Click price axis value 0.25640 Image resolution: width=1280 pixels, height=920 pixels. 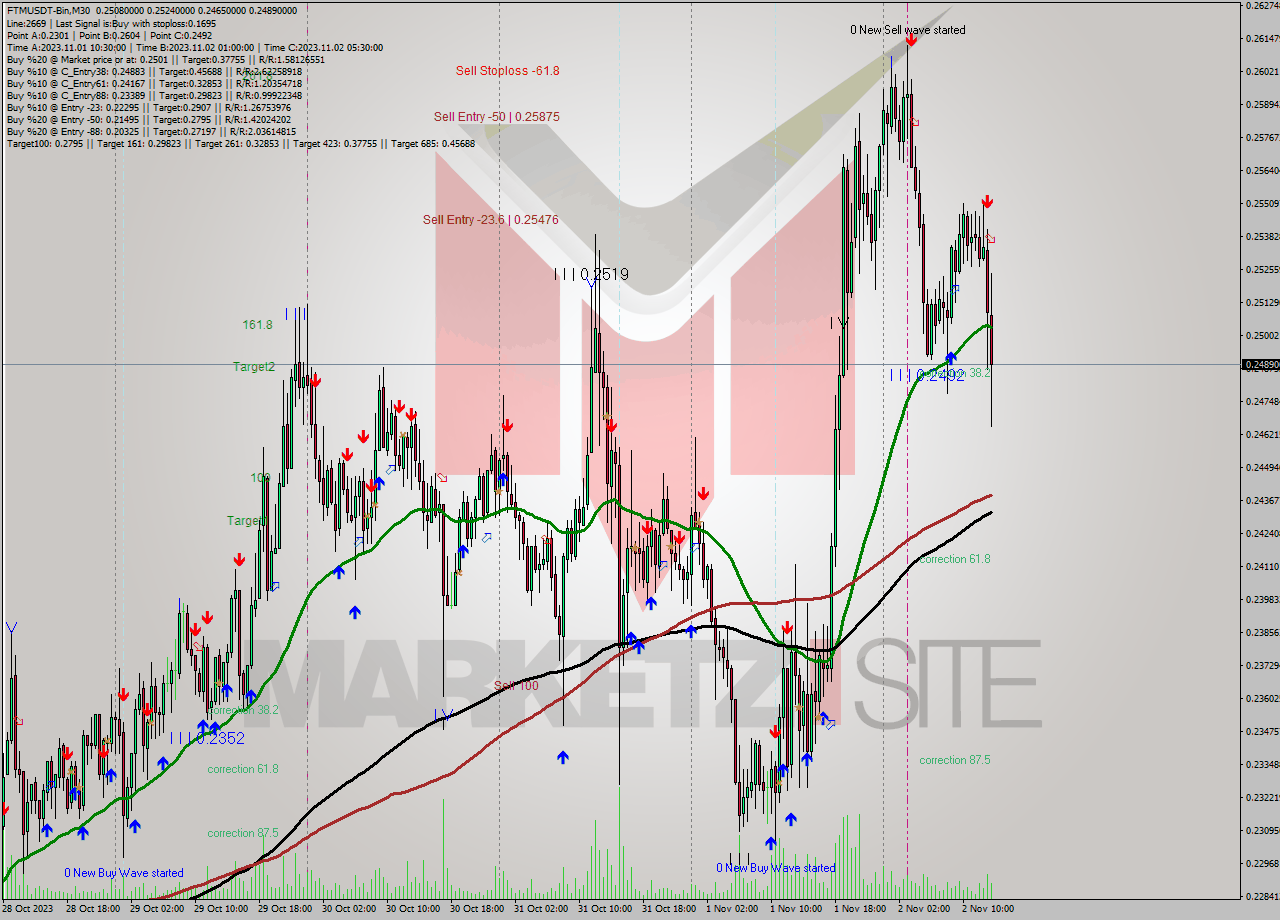(1261, 170)
